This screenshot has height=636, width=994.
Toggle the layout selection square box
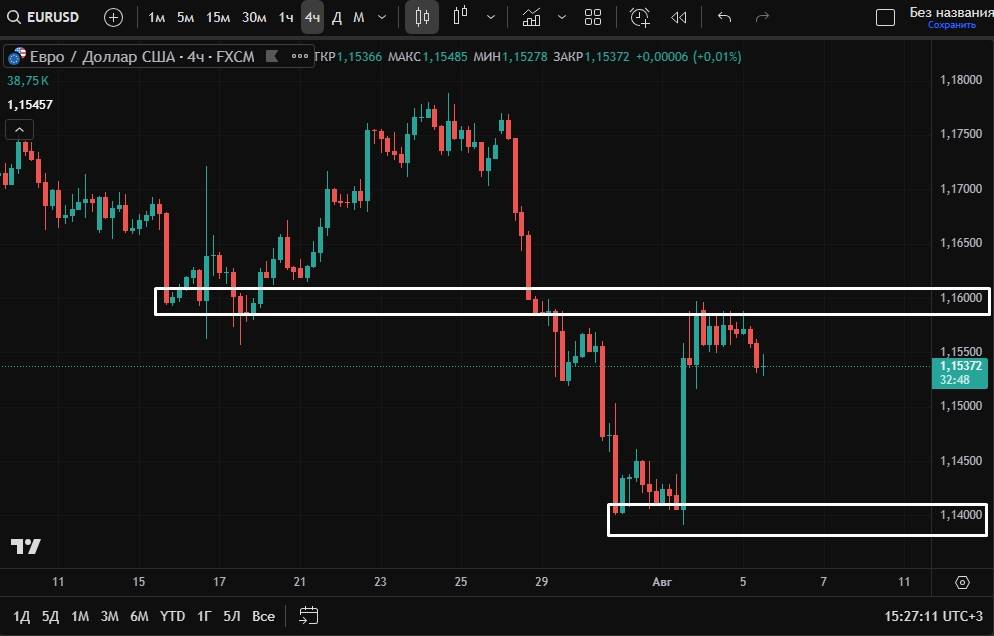point(885,17)
